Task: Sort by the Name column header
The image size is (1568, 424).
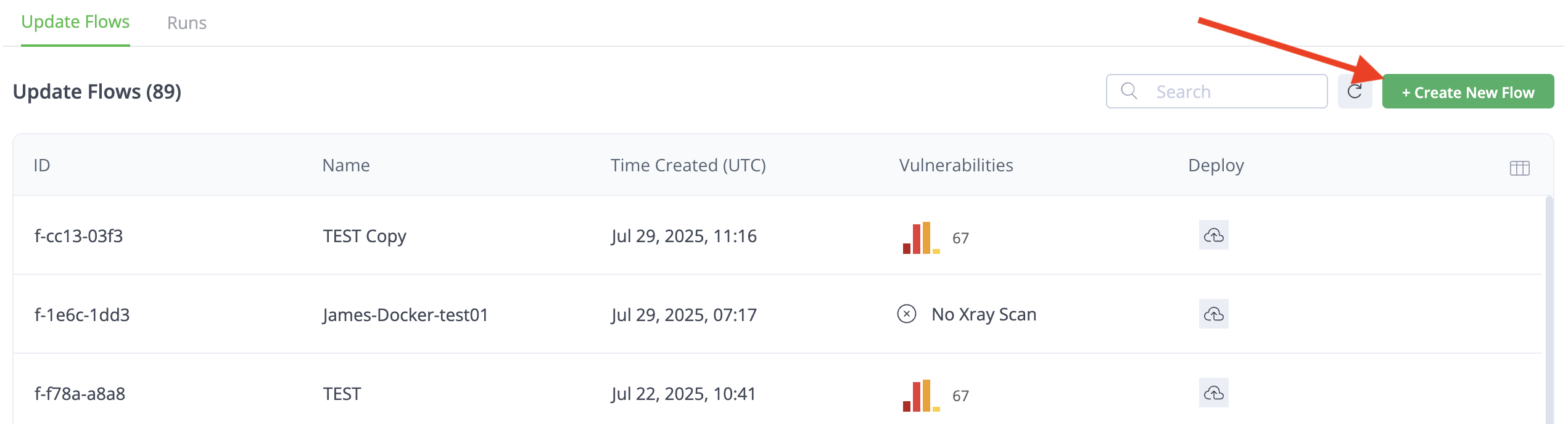Action: point(345,165)
